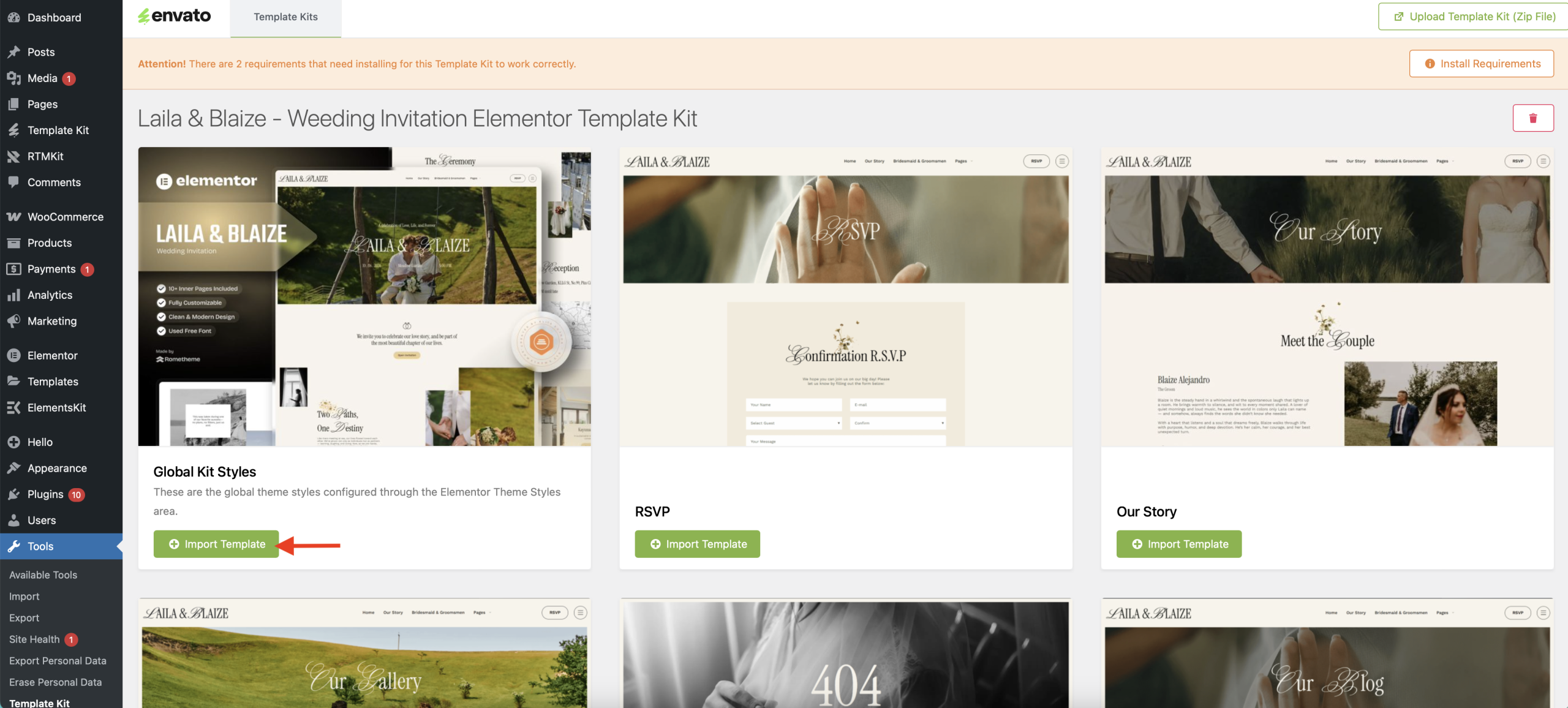The image size is (1568, 708).
Task: Click the Templates folder icon
Action: [13, 382]
